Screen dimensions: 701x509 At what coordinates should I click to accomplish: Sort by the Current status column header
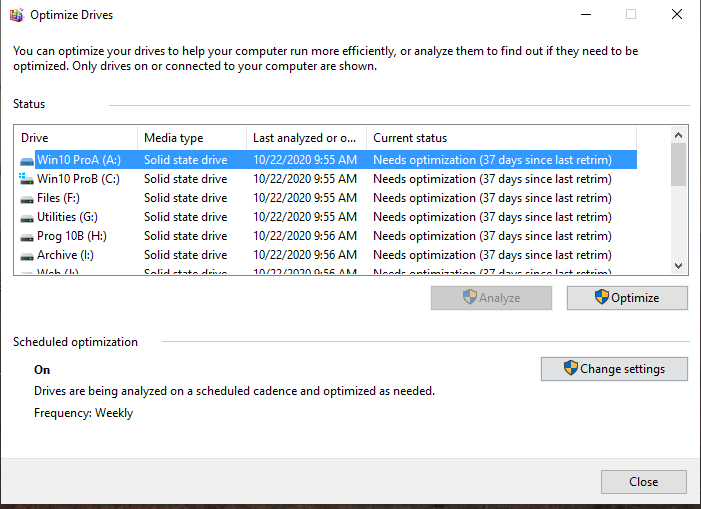click(500, 138)
